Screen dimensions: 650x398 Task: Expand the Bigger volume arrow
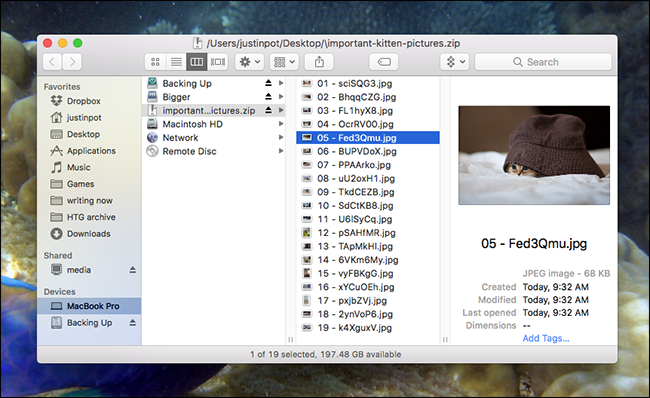281,97
